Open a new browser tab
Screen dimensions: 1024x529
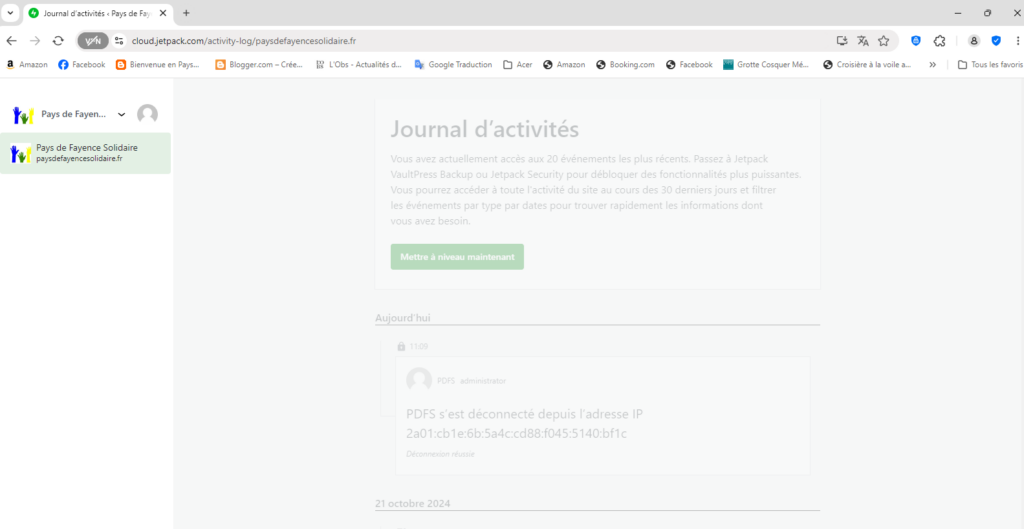pyautogui.click(x=186, y=13)
